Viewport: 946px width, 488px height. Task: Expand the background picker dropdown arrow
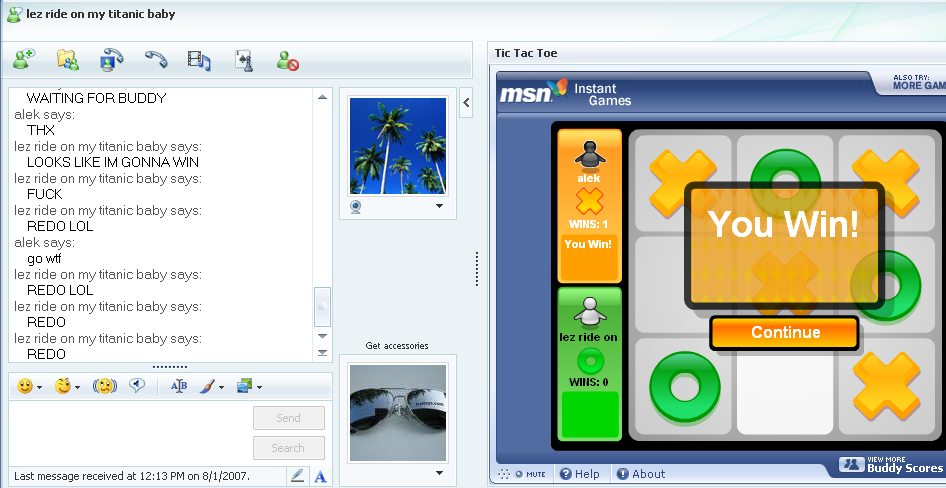pyautogui.click(x=259, y=388)
